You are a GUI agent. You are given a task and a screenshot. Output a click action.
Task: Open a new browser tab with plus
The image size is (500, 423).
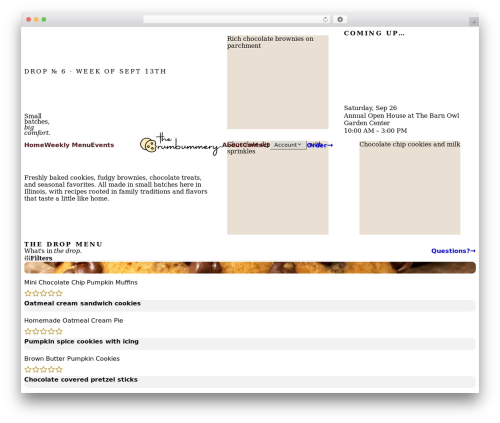tap(474, 22)
